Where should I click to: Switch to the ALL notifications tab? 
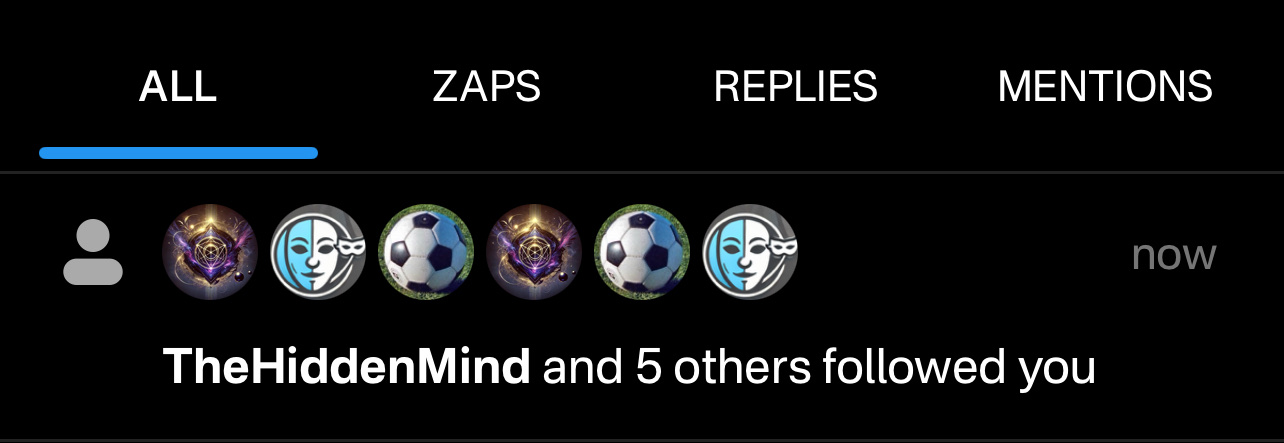click(x=178, y=87)
